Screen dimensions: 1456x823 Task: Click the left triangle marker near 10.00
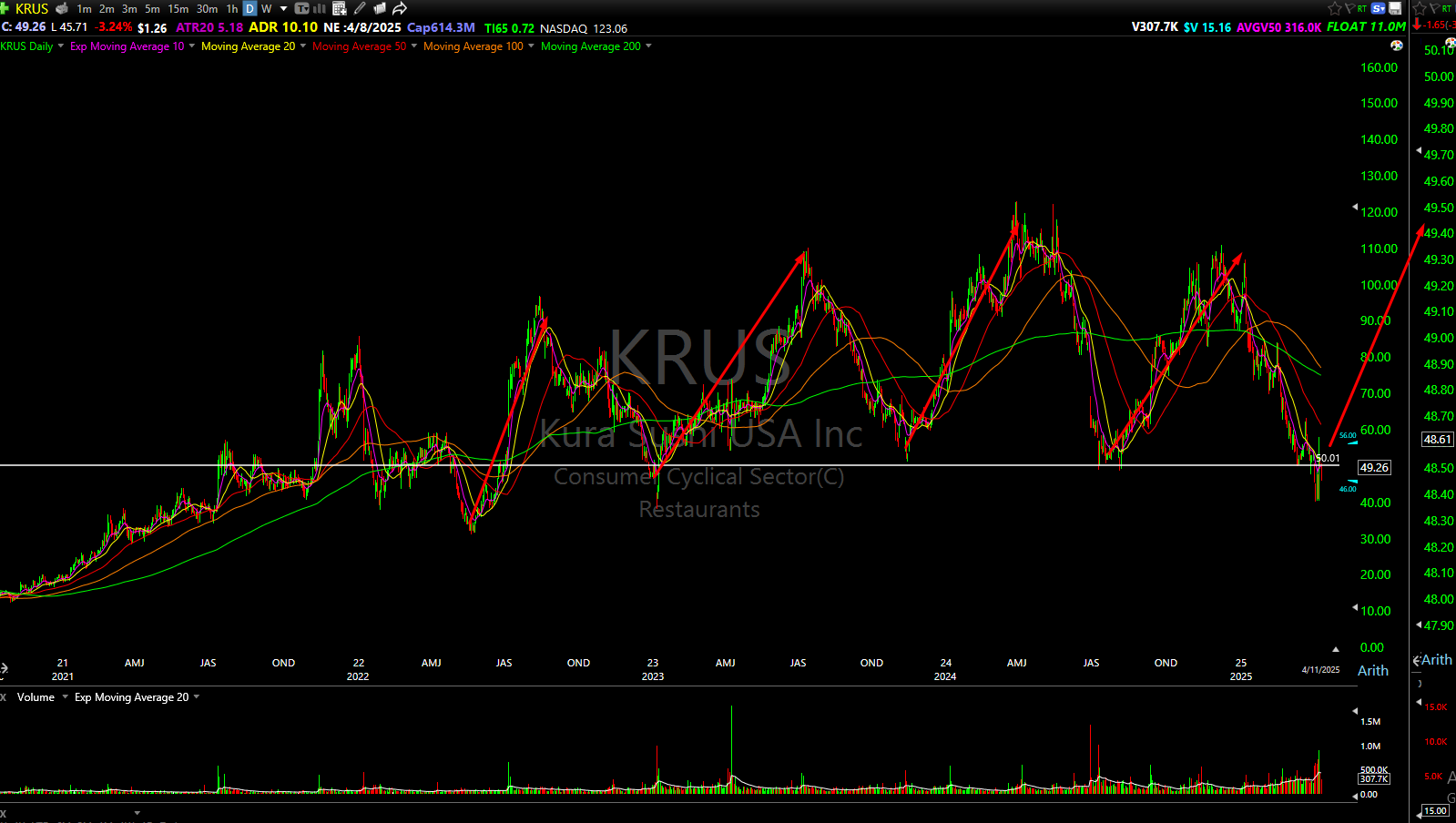(1355, 608)
